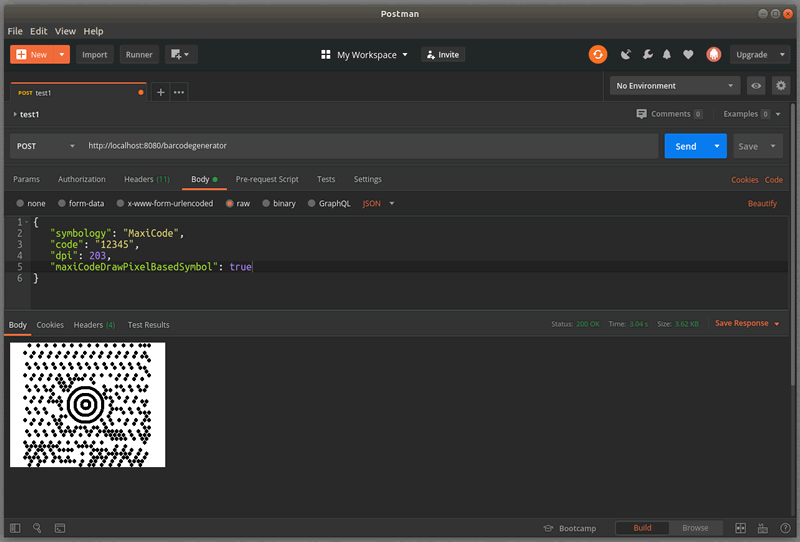Open the View menu
Screen dimensions: 800x542
coord(65,31)
